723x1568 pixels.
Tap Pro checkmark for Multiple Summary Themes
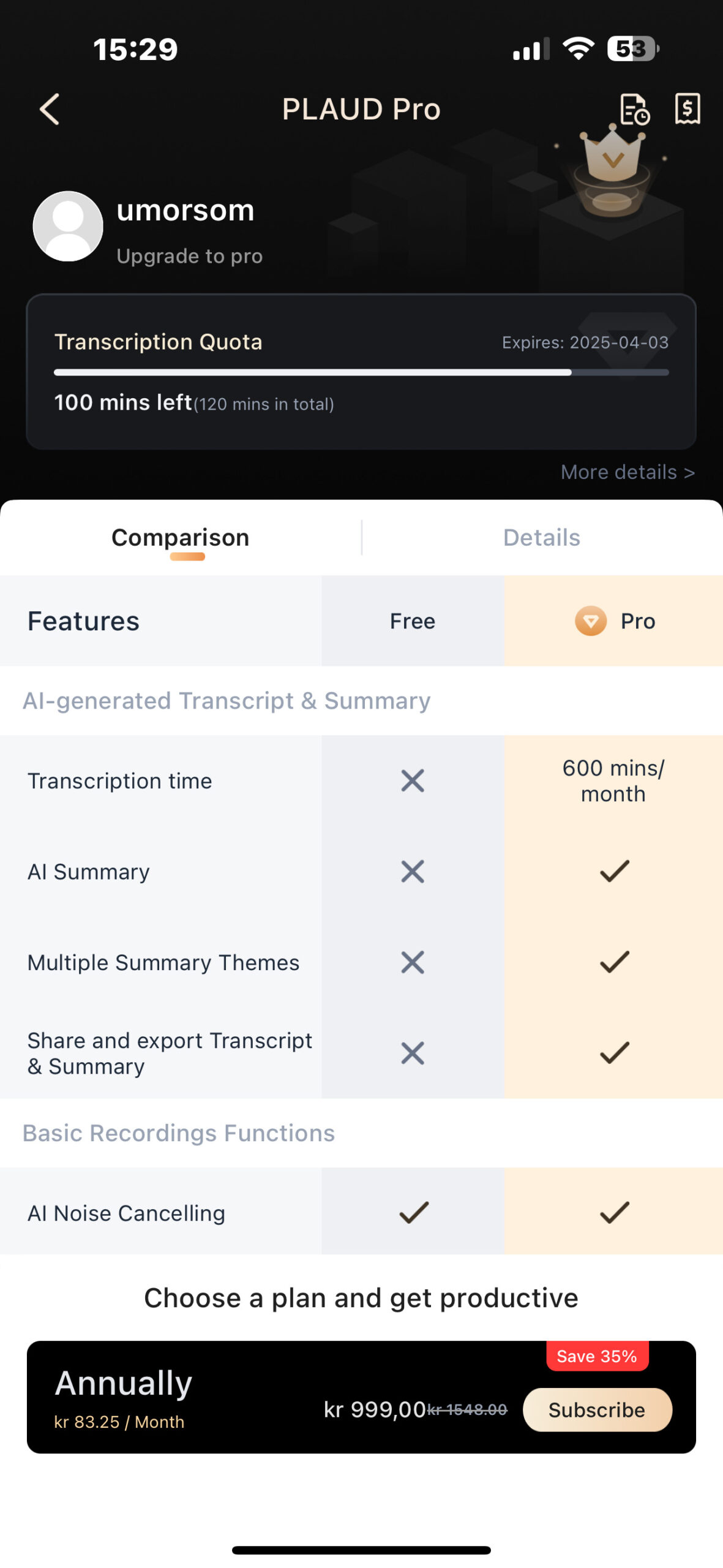[x=614, y=962]
